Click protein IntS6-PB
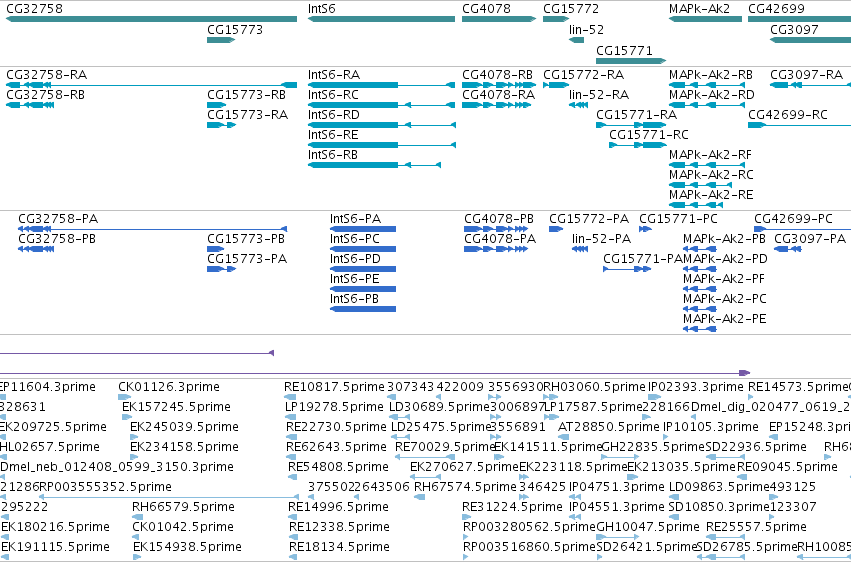 354,299
